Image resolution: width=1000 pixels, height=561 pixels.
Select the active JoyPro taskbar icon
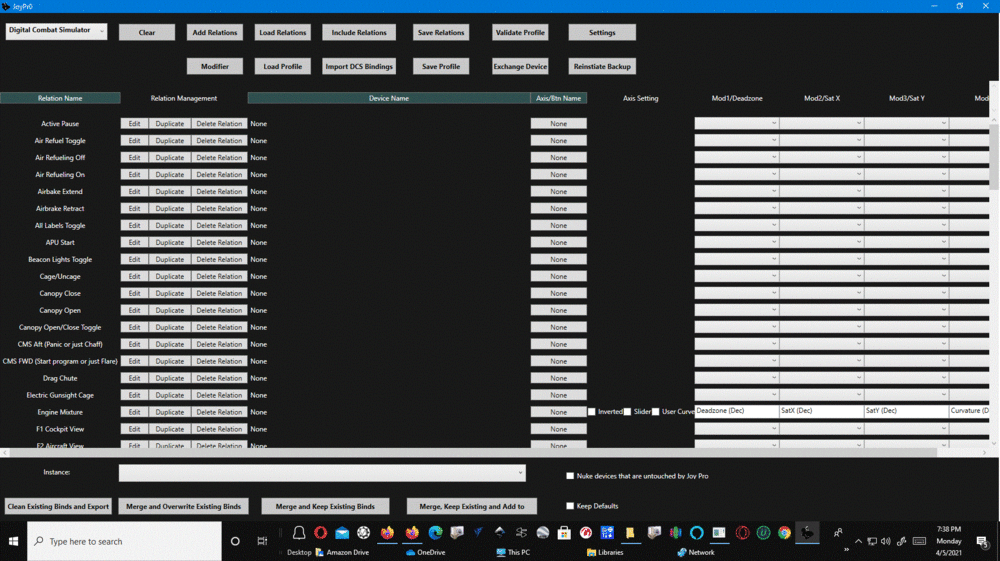coord(807,532)
